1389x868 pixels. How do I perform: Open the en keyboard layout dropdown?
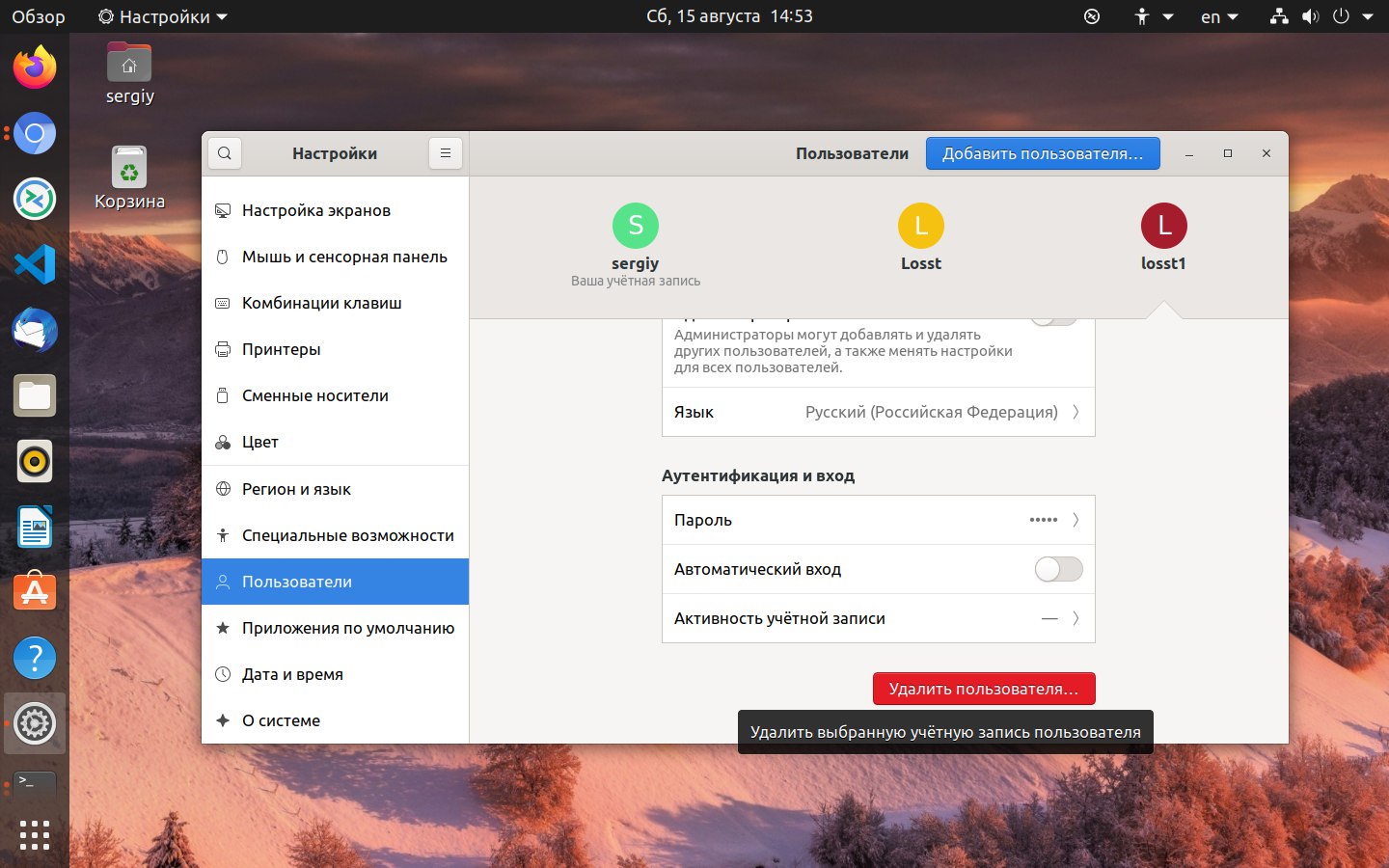coord(1219,16)
